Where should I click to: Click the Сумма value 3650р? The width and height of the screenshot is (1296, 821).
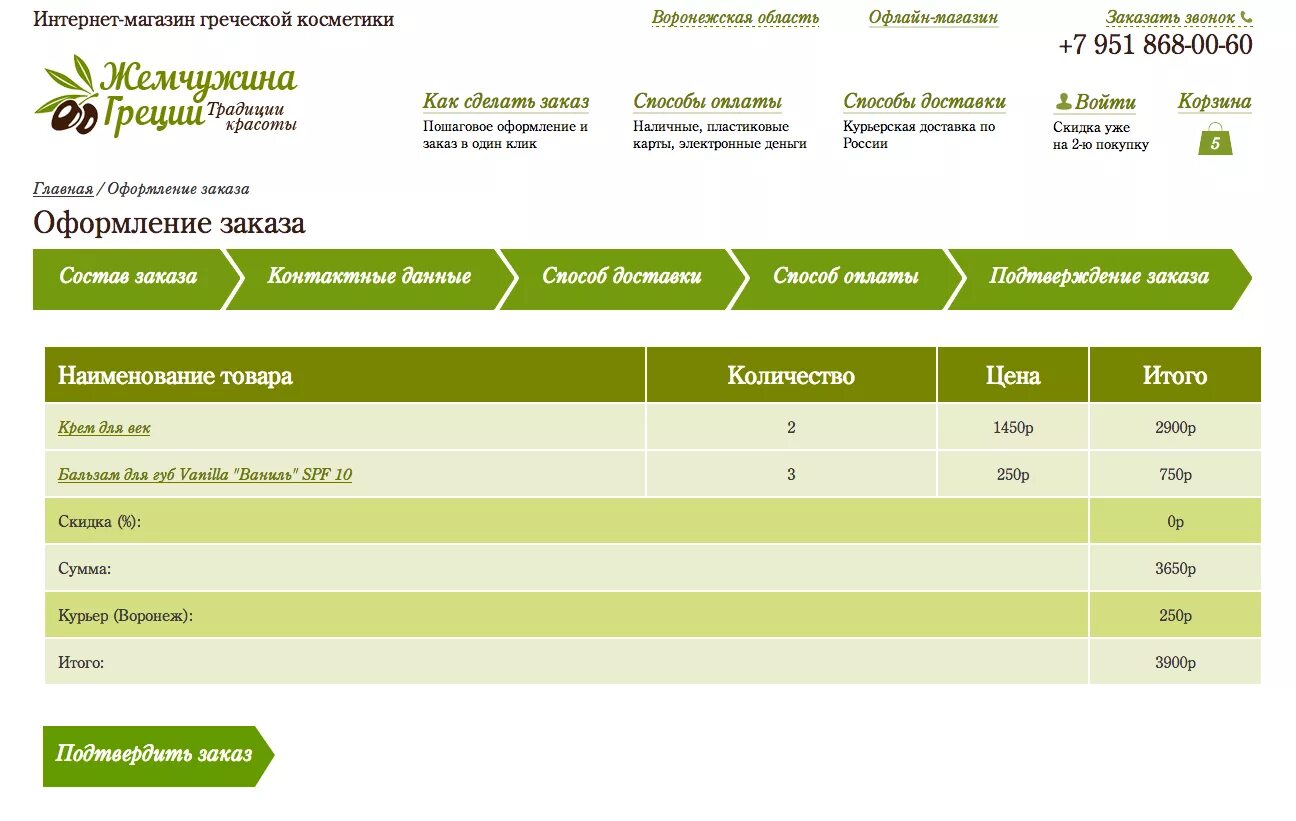(x=1175, y=569)
